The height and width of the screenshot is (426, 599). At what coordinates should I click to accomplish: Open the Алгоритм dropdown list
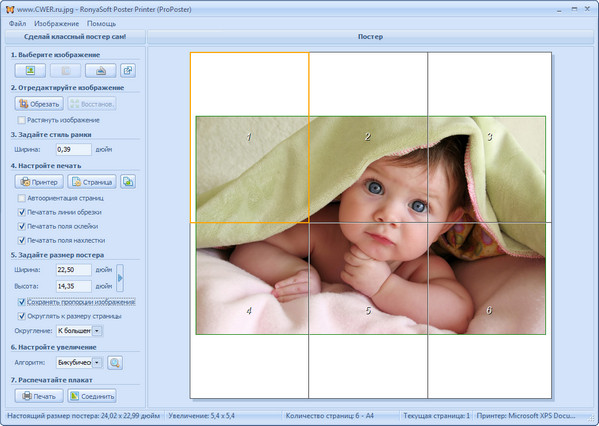[97, 363]
